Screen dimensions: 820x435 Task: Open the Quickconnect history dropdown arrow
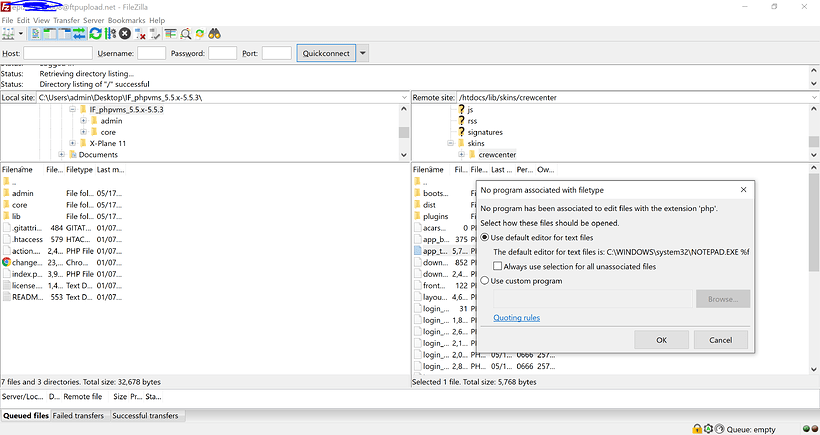363,53
